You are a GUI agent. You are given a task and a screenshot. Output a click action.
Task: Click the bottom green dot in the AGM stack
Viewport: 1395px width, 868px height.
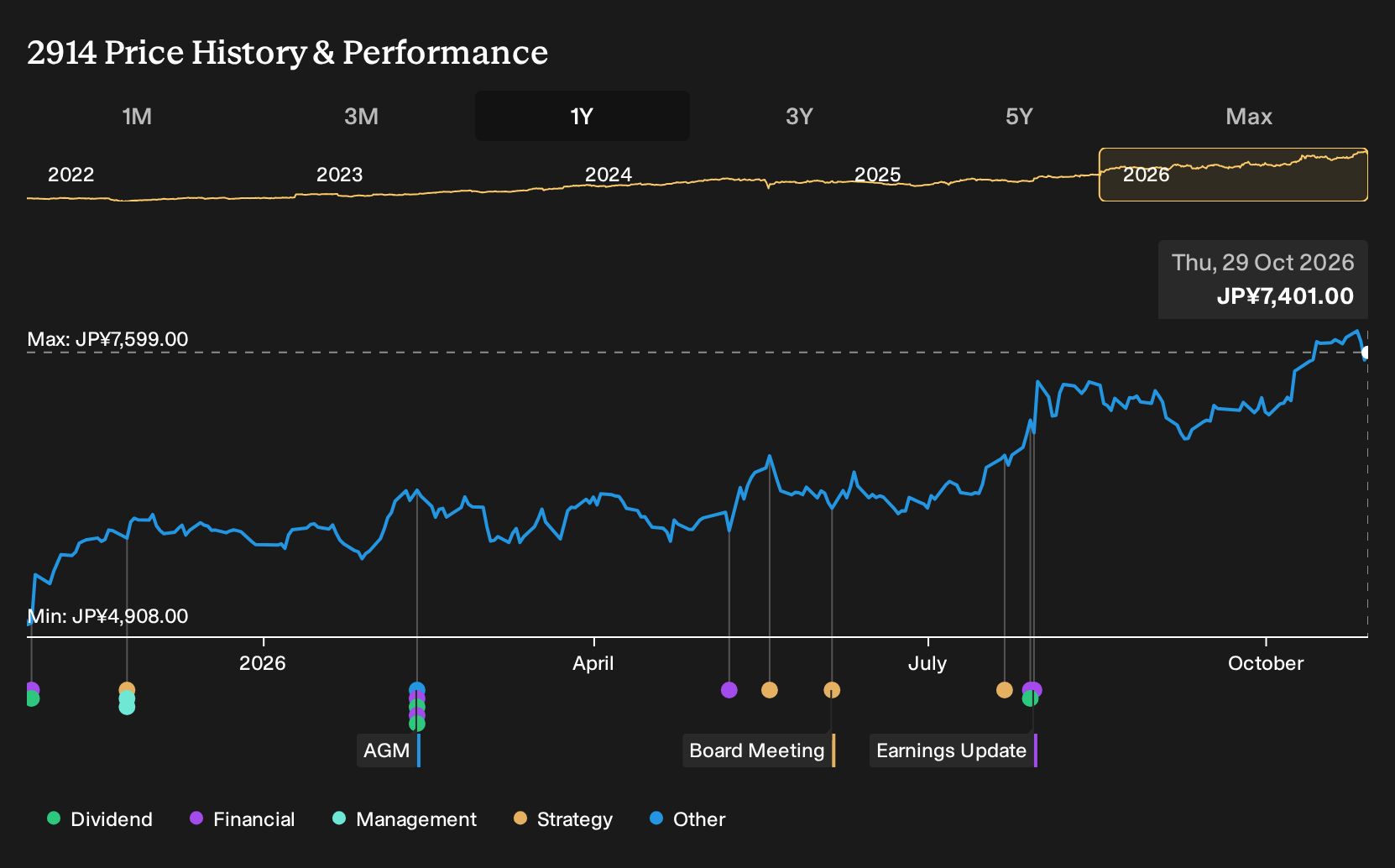[417, 724]
